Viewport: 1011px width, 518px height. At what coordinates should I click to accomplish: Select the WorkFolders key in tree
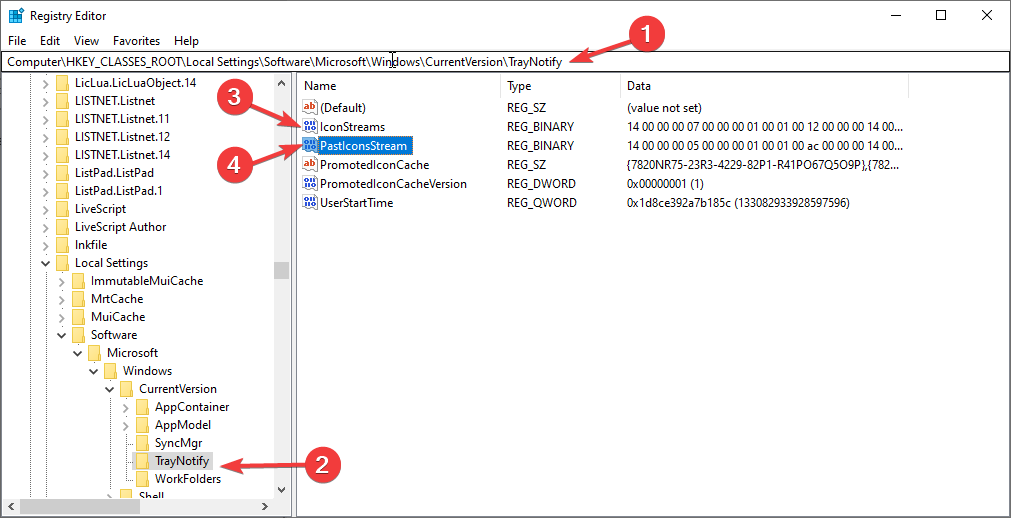point(187,479)
